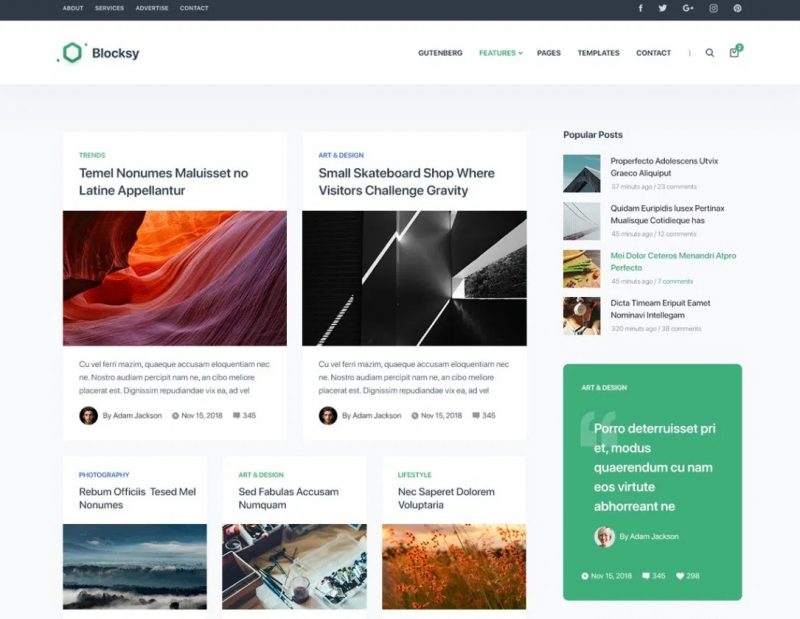Click the Blocksy hexagon logo
The image size is (800, 619).
(72, 53)
